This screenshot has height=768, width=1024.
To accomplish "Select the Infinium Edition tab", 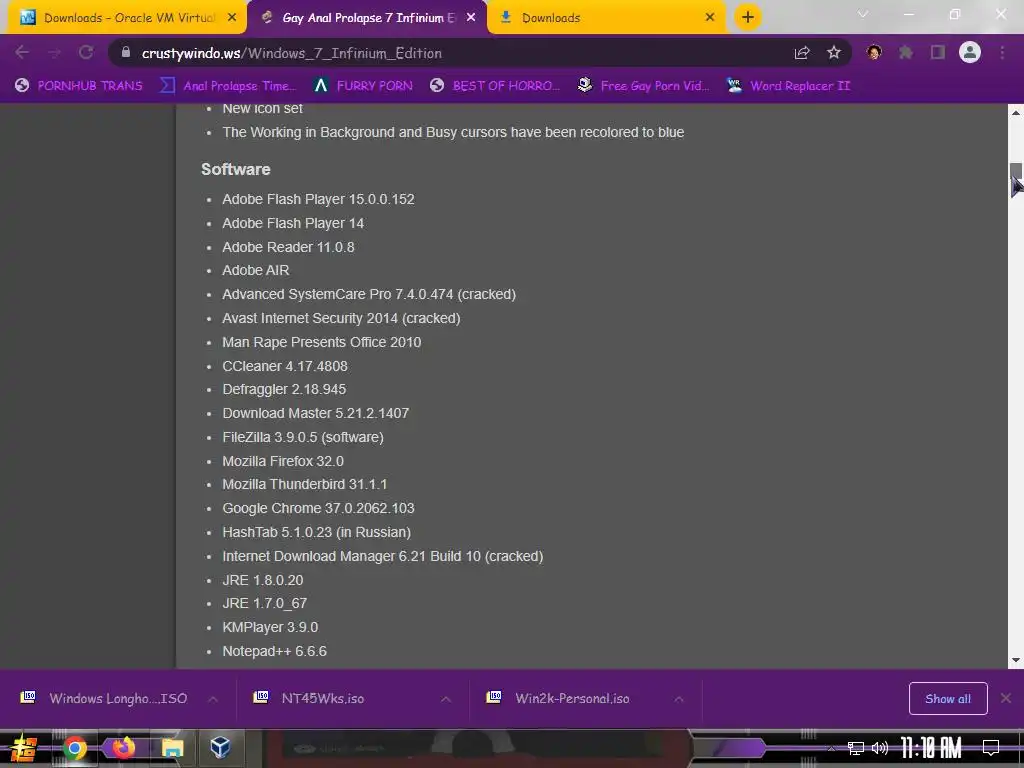I will click(368, 18).
